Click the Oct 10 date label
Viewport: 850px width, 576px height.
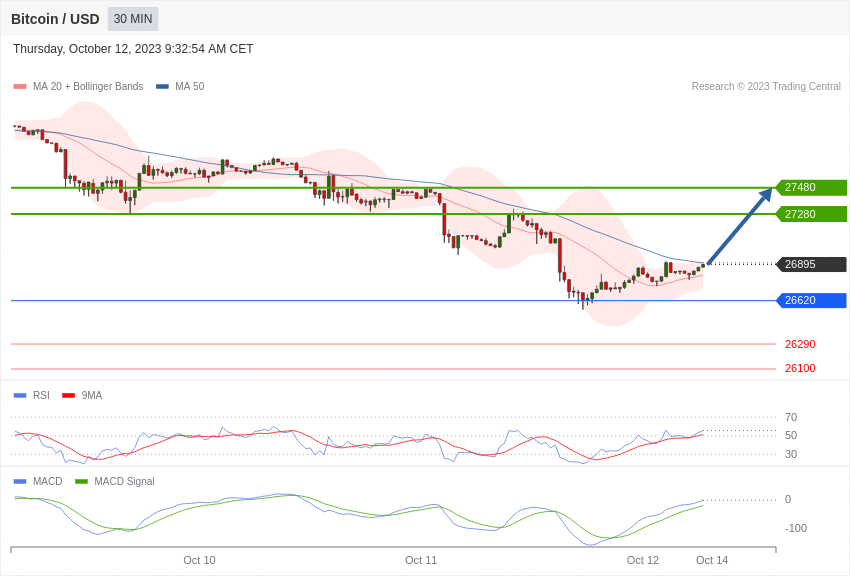click(x=199, y=560)
